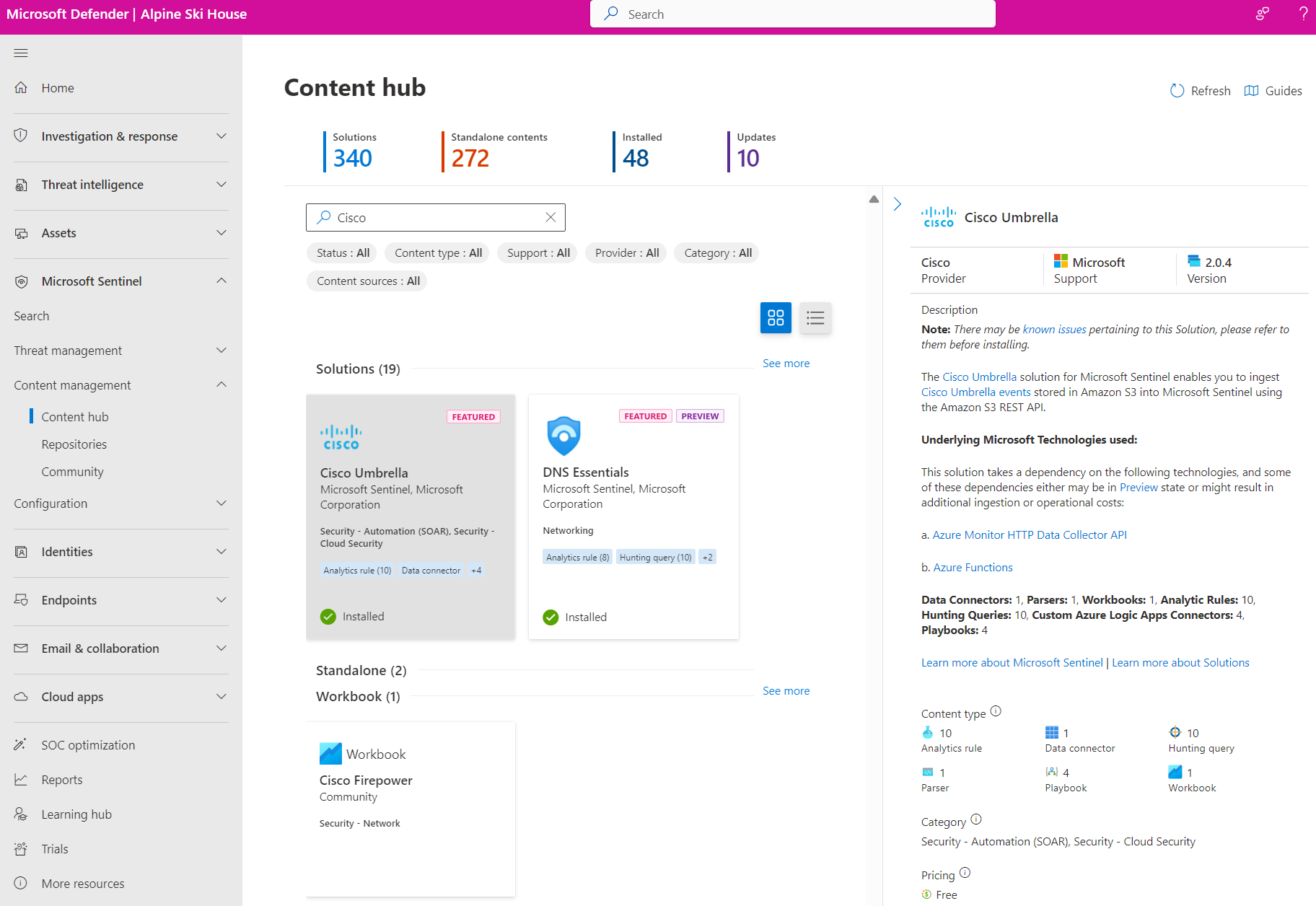Image resolution: width=1316 pixels, height=906 pixels.
Task: Open the help question mark icon
Action: pyautogui.click(x=1303, y=14)
